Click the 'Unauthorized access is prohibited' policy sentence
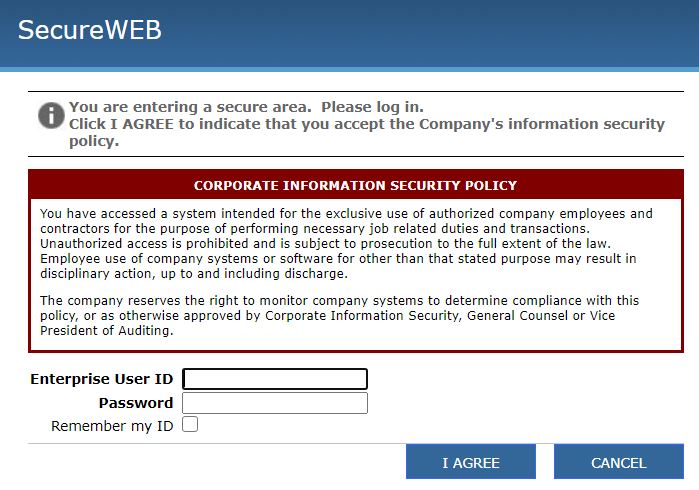 click(x=325, y=243)
